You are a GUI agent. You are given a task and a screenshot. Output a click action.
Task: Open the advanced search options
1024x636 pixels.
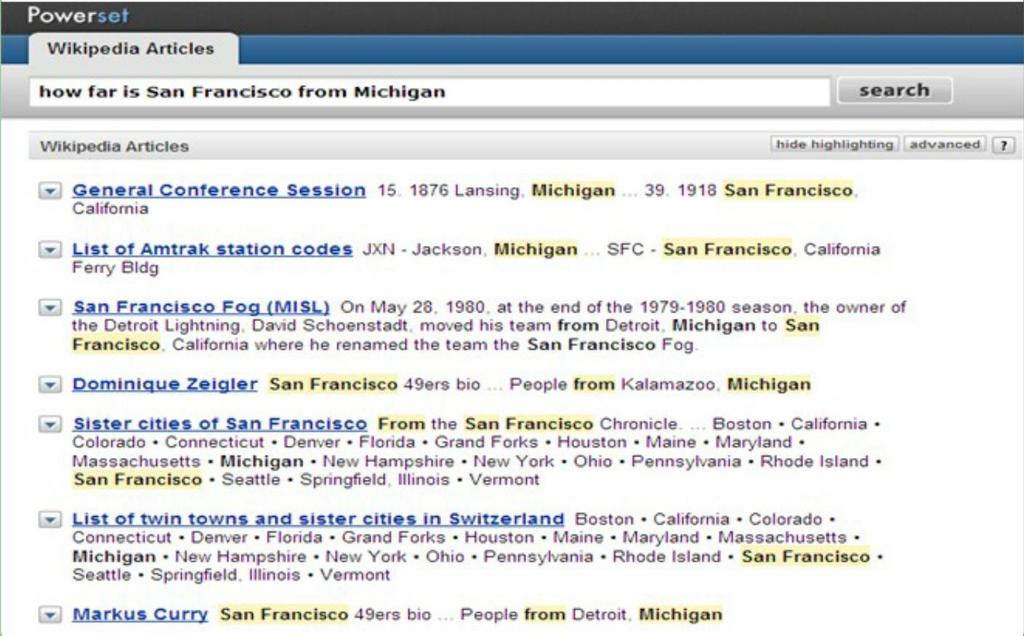pyautogui.click(x=944, y=144)
